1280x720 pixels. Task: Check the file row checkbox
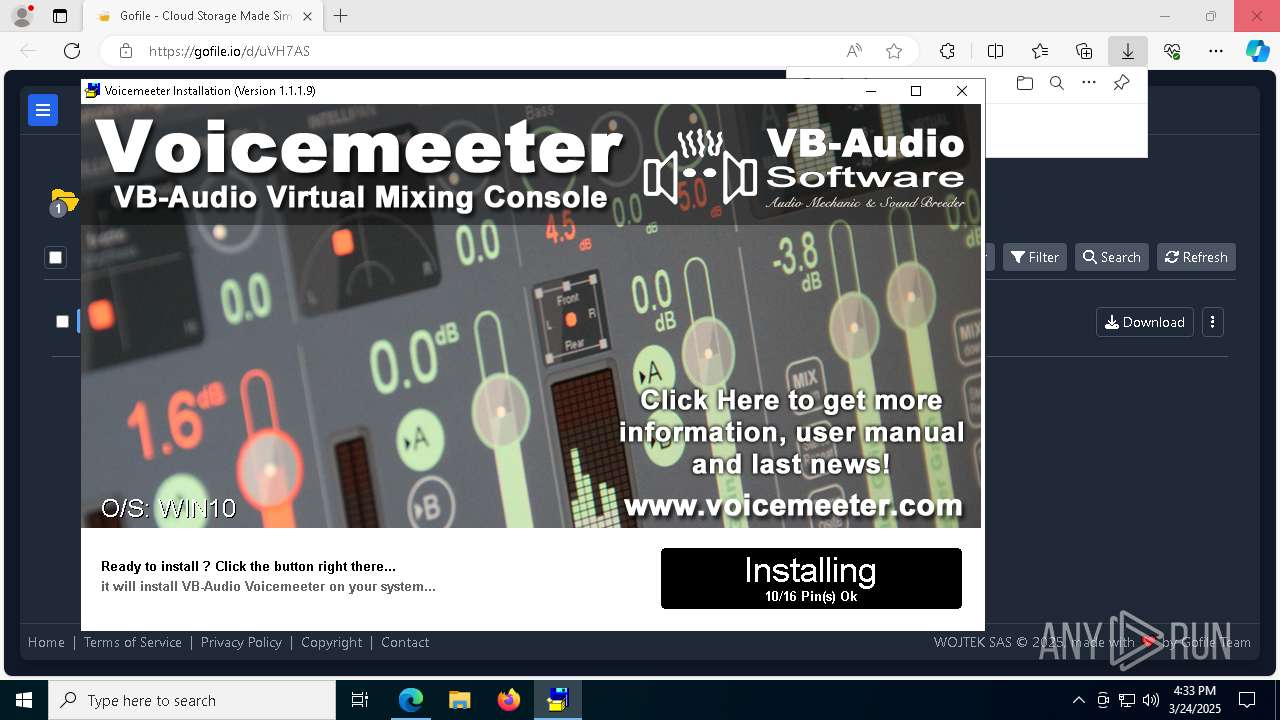(x=62, y=321)
